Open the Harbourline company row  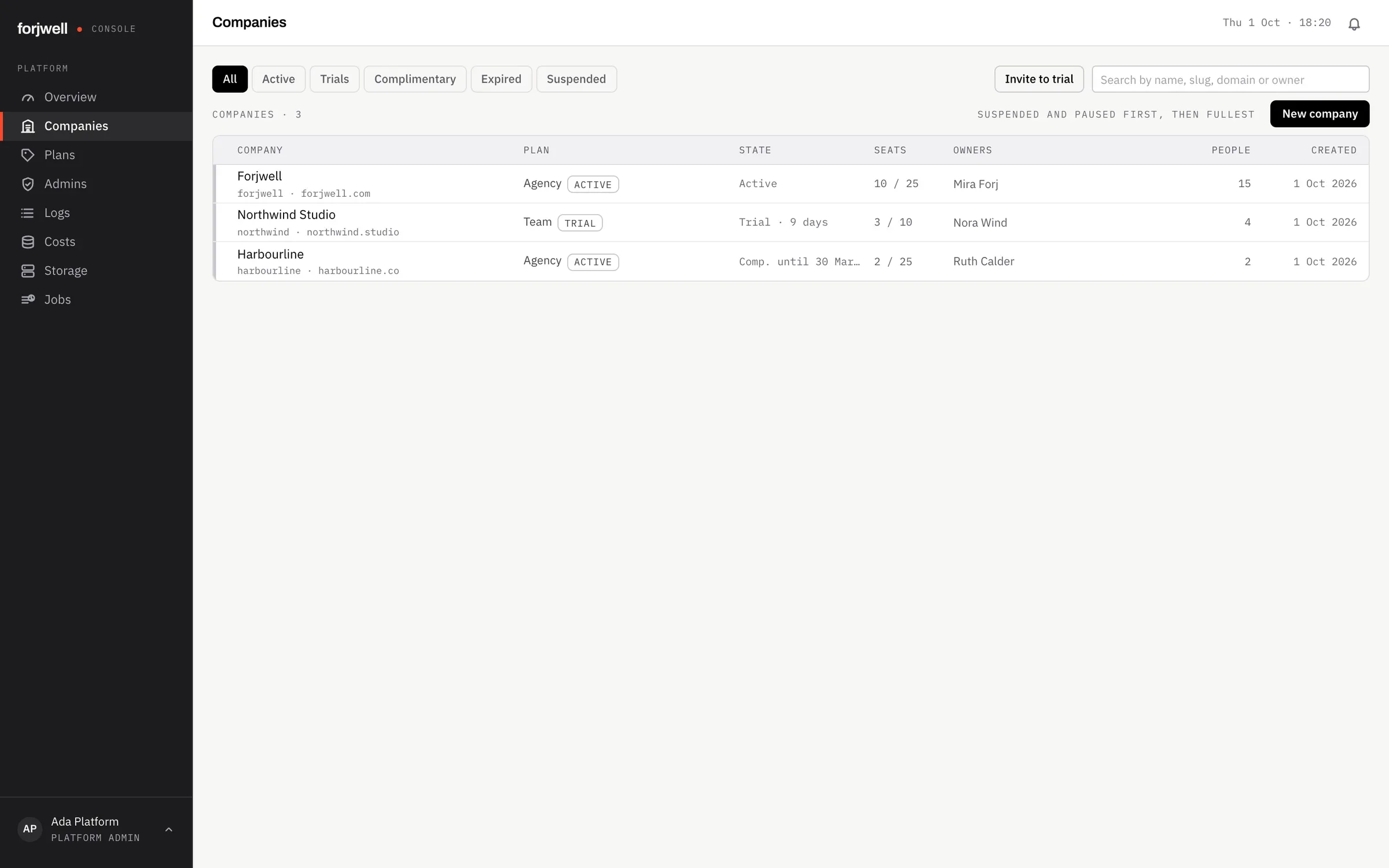[x=791, y=262]
